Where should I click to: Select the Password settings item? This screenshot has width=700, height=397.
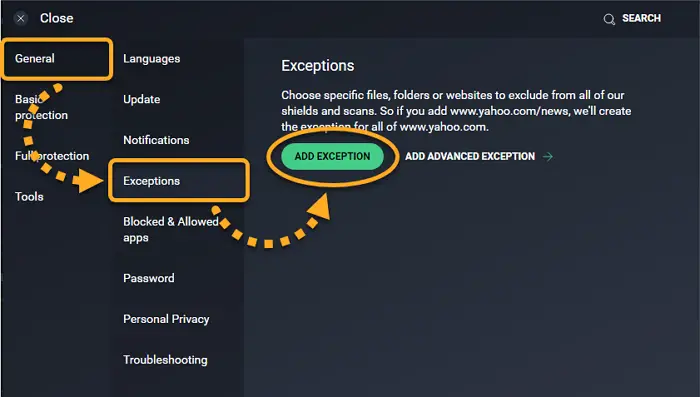(149, 278)
